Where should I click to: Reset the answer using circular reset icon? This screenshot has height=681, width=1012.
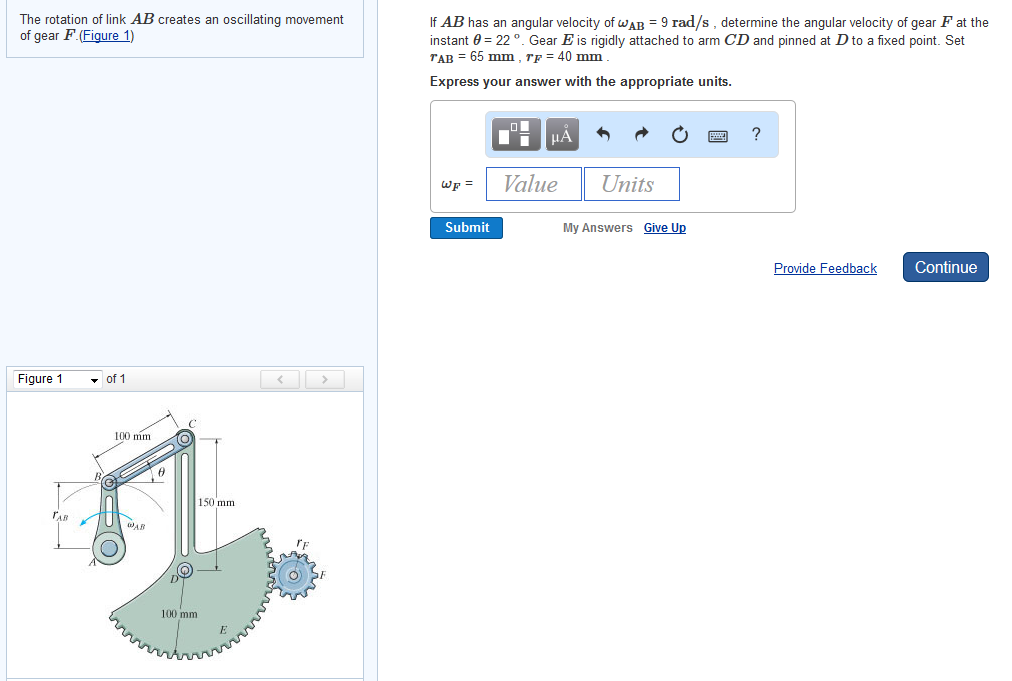click(x=679, y=133)
